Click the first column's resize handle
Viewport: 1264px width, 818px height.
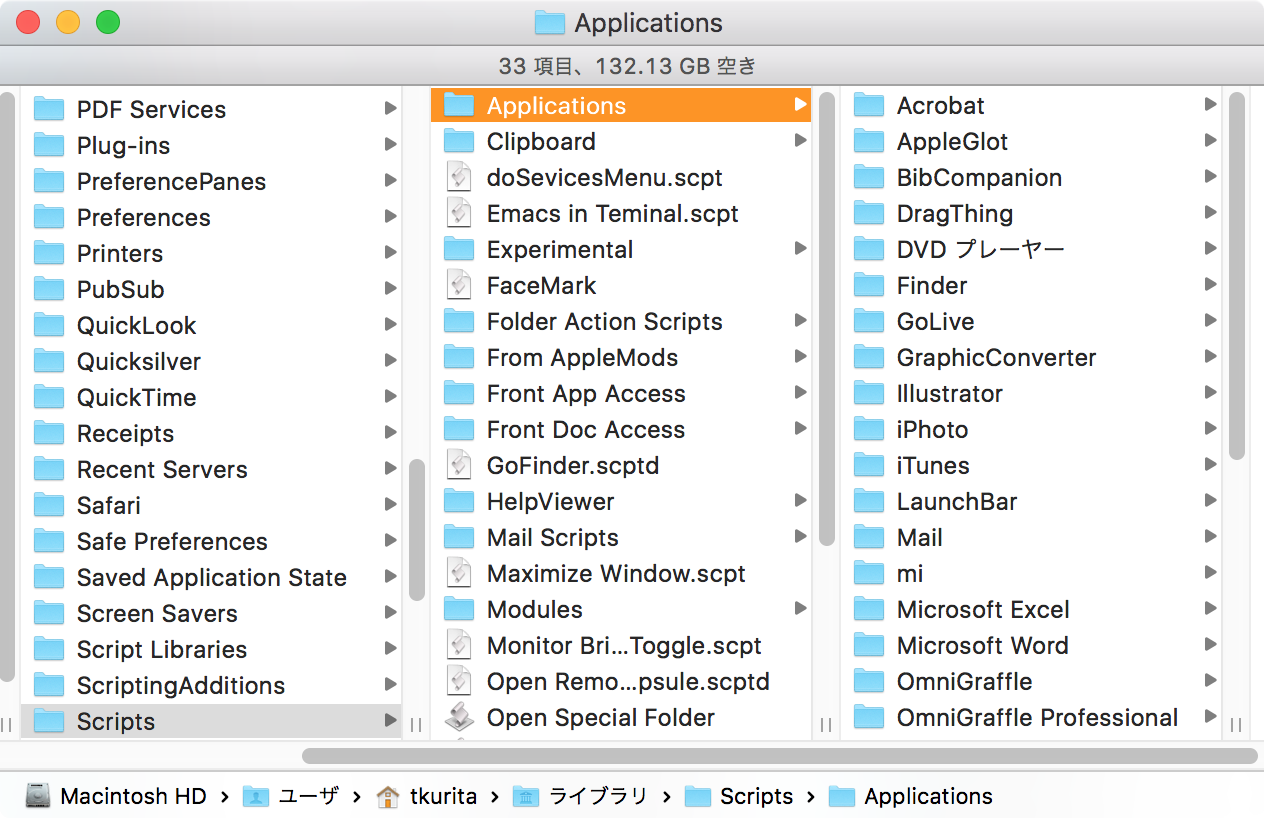point(416,724)
